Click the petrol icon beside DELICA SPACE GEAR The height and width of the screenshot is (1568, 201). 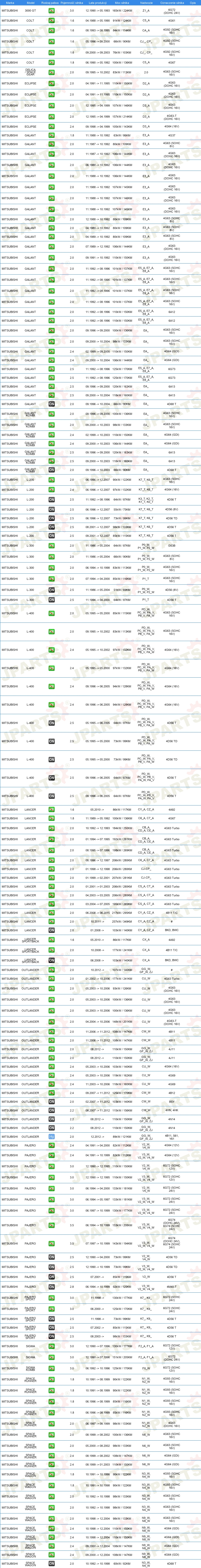point(52,72)
